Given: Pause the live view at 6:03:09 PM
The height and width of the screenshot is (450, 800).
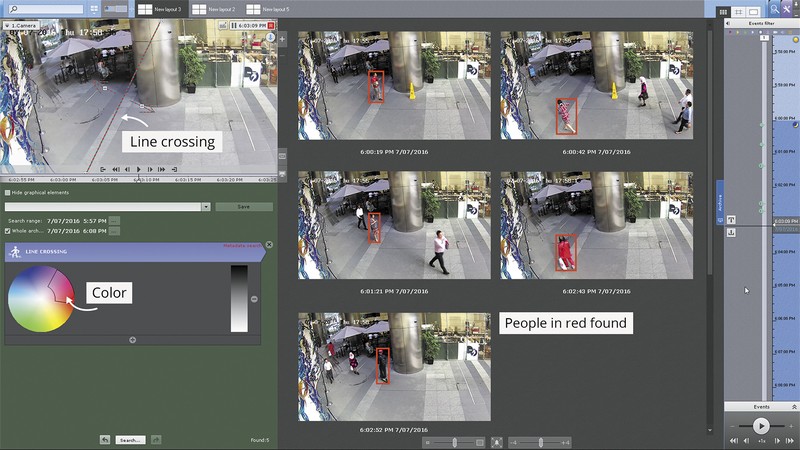Looking at the screenshot, I should tap(234, 25).
